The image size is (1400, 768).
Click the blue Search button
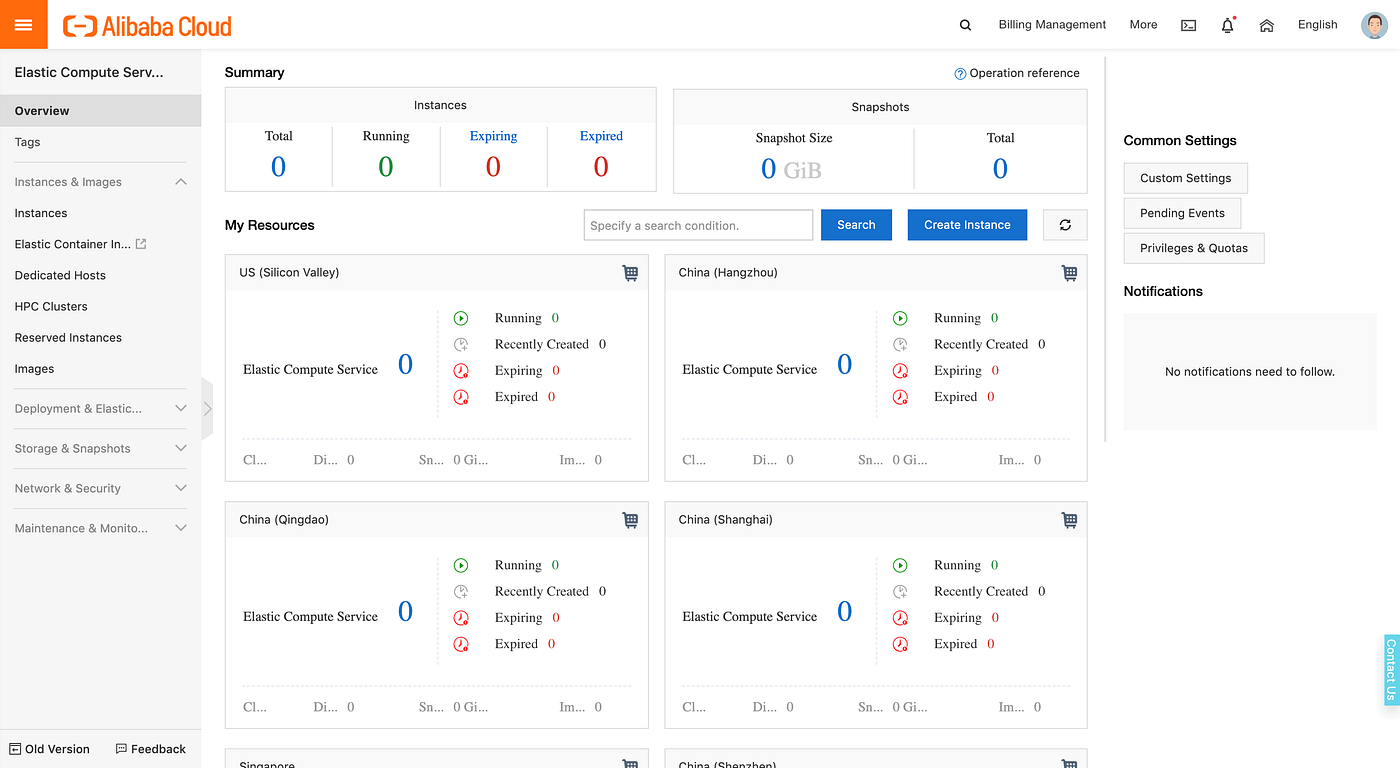click(x=856, y=225)
